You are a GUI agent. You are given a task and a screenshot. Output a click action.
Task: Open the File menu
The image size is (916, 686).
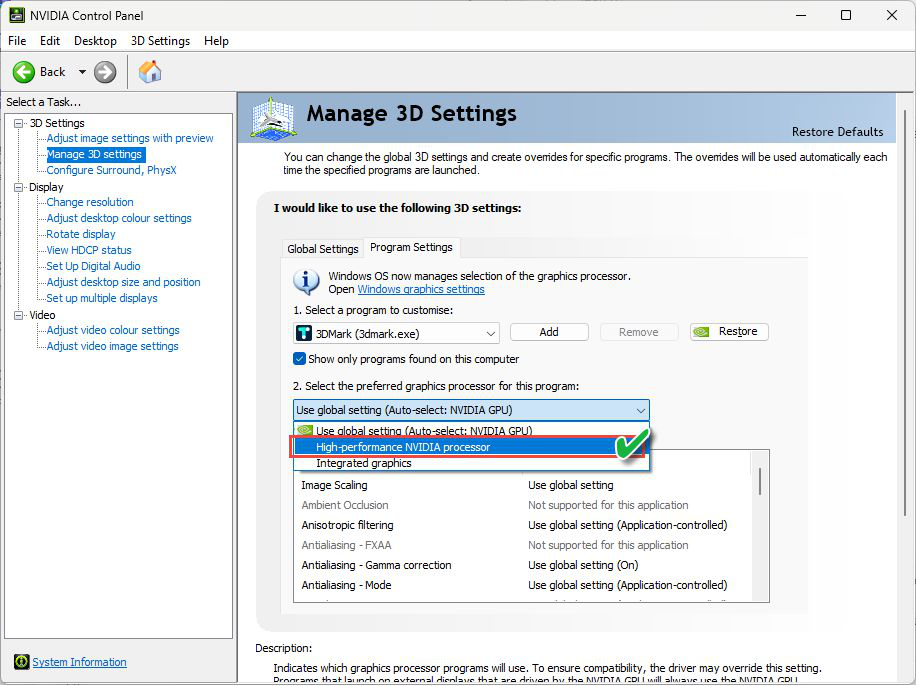point(17,41)
